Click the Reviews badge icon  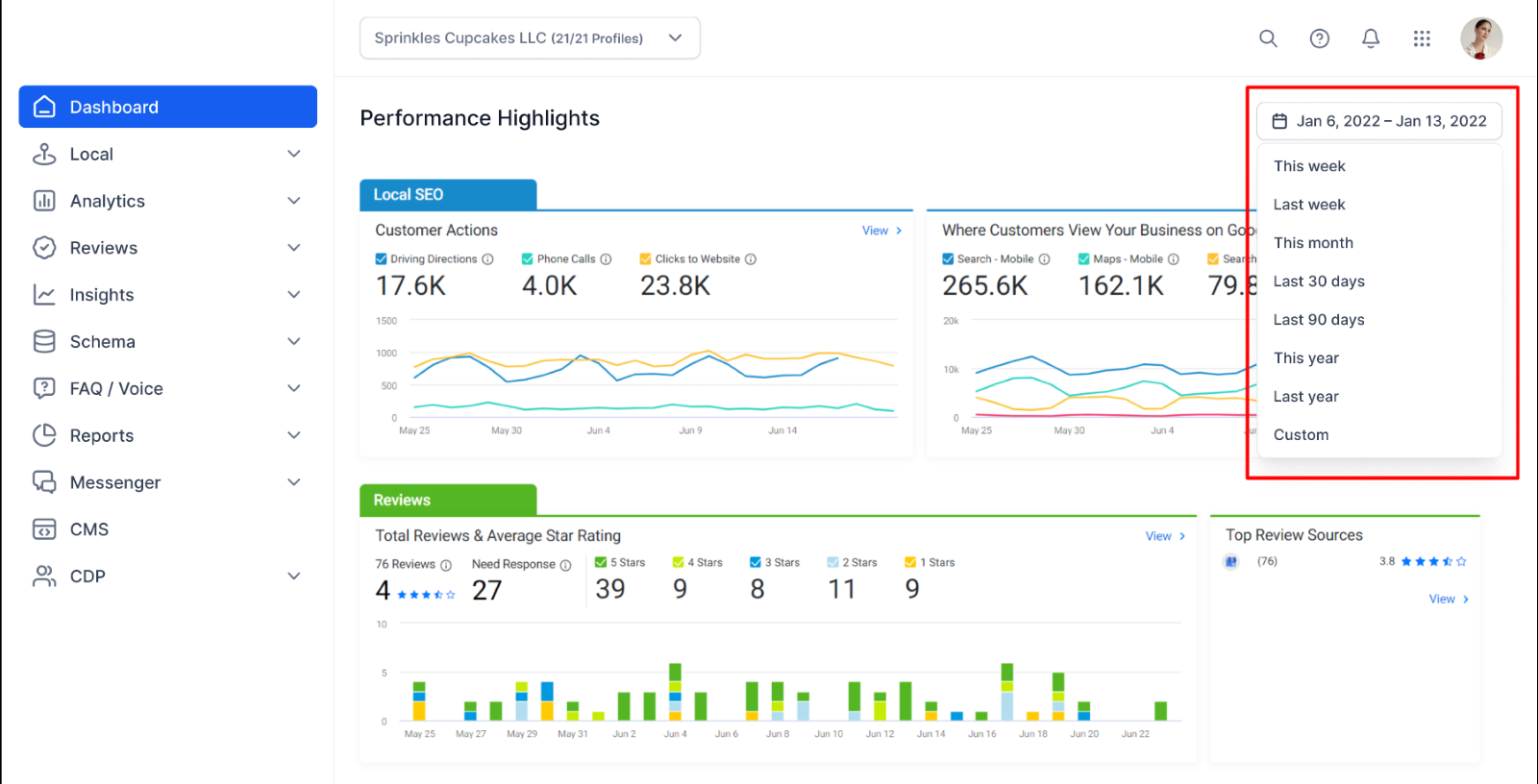44,248
